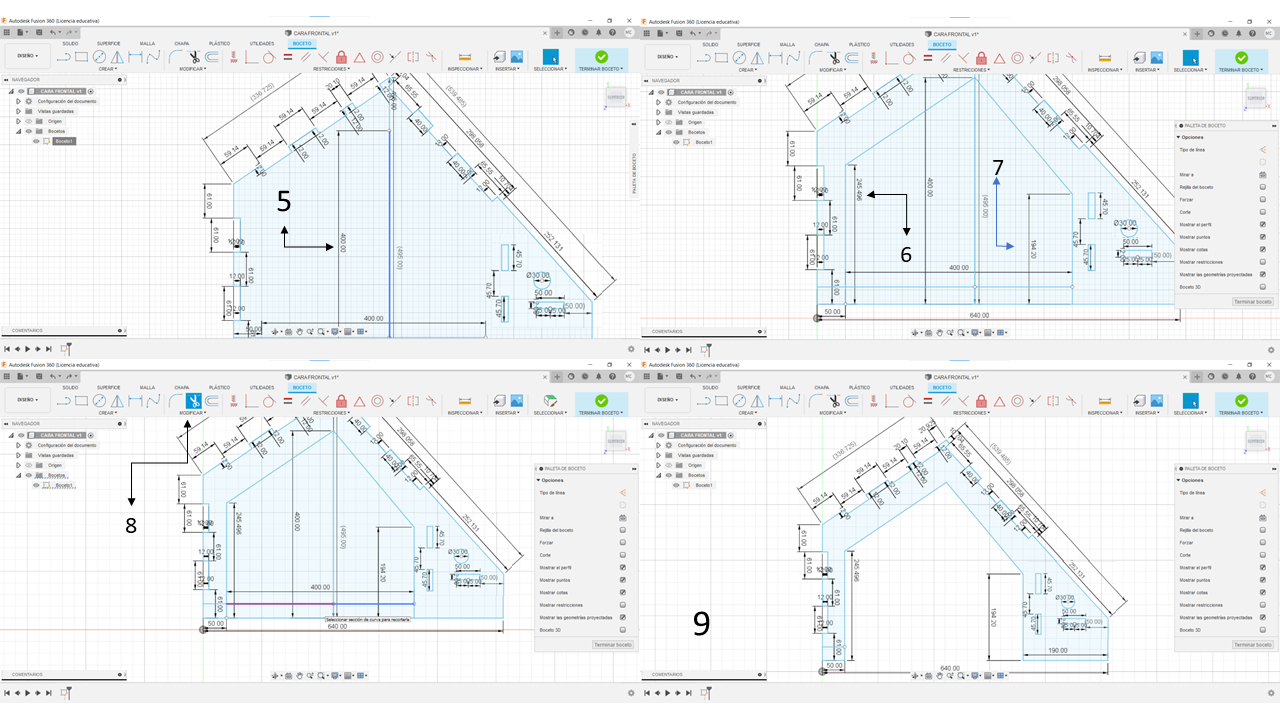The height and width of the screenshot is (720, 1280).
Task: Open timeline settings gear in bottom-left window
Action: pos(630,693)
